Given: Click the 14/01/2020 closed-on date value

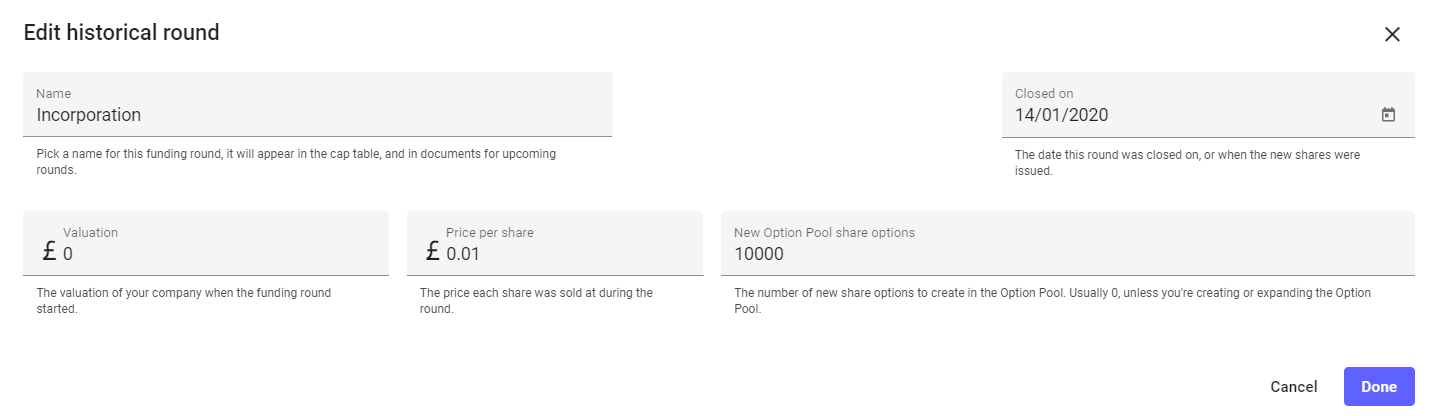Looking at the screenshot, I should pyautogui.click(x=1061, y=115).
